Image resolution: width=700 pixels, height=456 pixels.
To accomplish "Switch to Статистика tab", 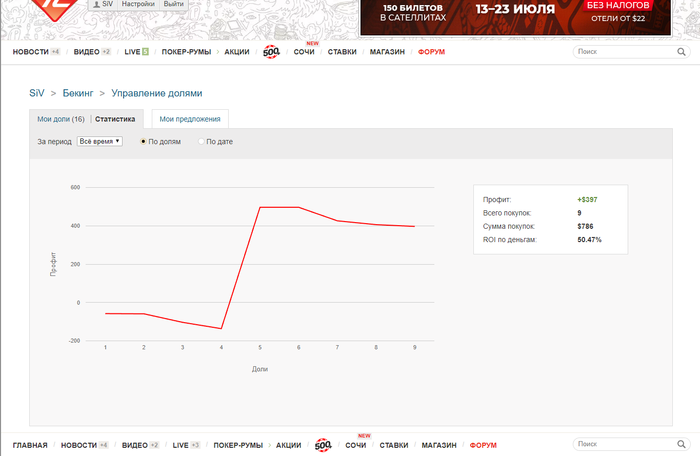I will [115, 119].
